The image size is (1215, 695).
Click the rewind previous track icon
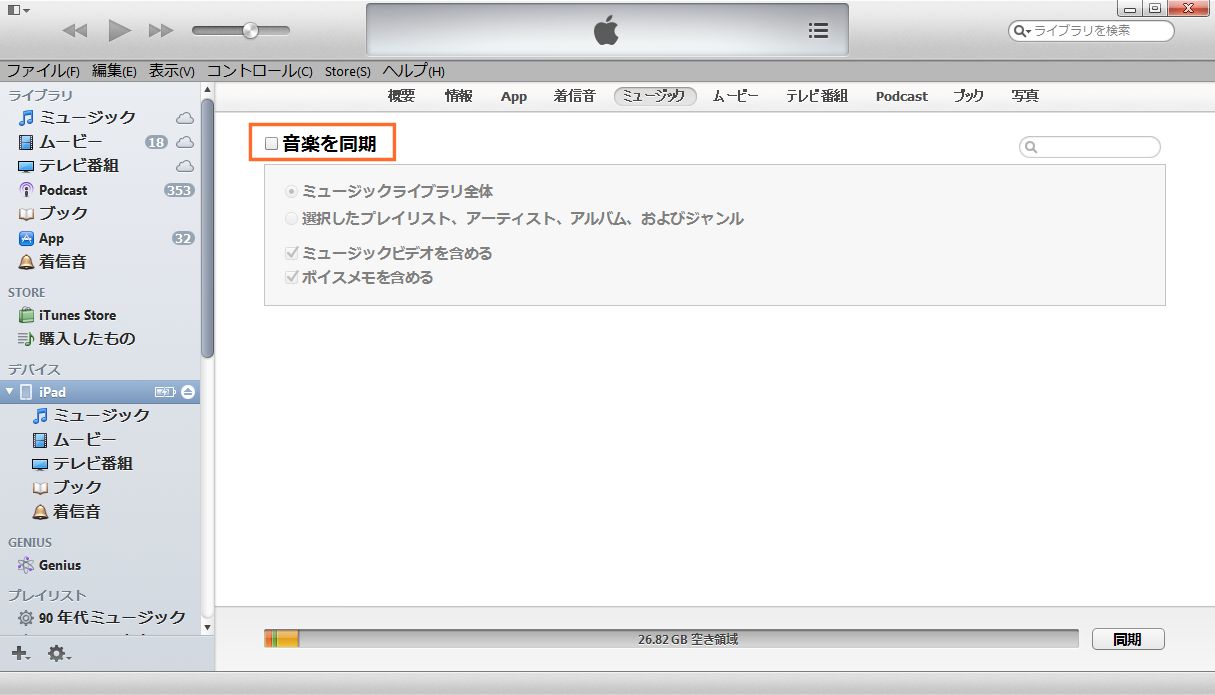coord(75,30)
